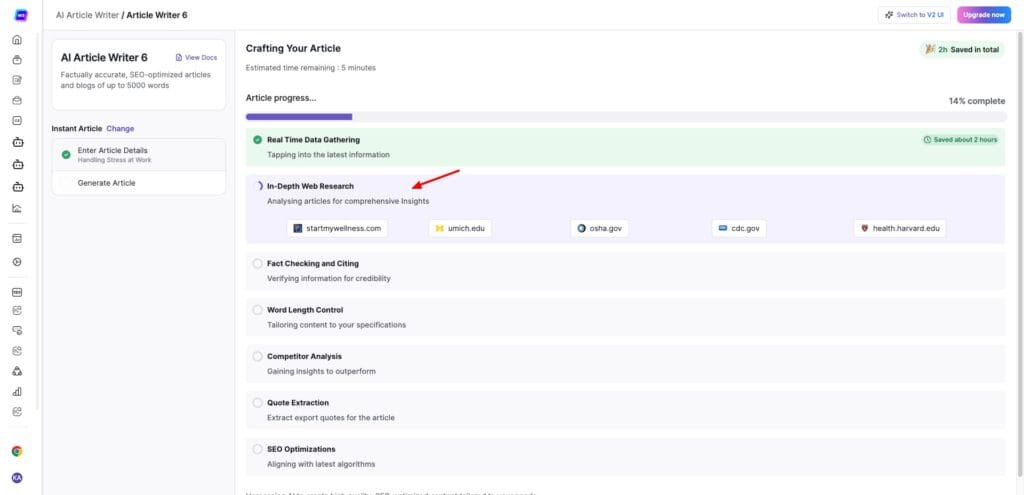This screenshot has height=495, width=1024.
Task: Click the In-Depth Web Research title
Action: (310, 186)
